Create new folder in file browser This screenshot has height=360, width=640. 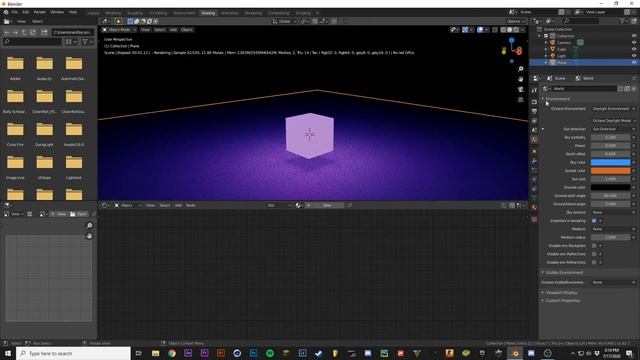(44, 32)
